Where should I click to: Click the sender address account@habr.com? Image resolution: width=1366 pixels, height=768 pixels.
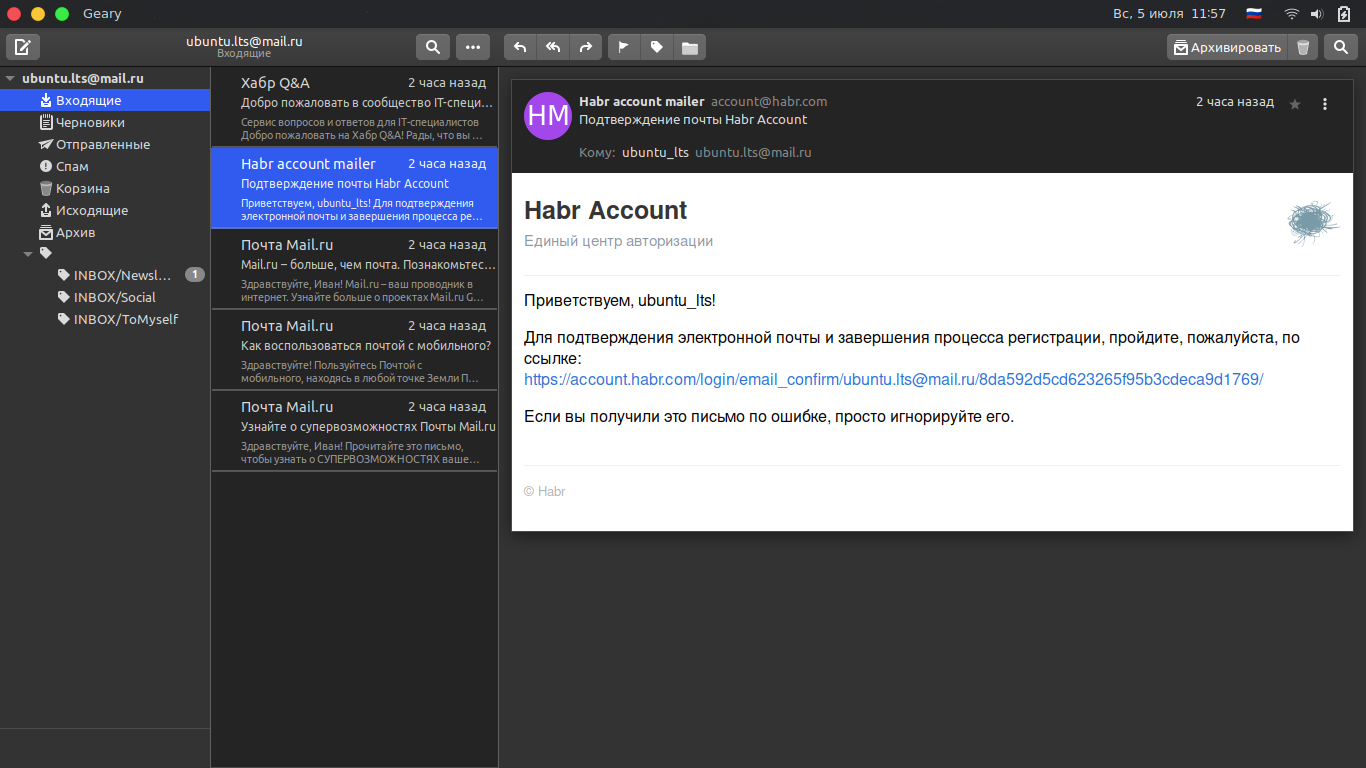(x=769, y=101)
